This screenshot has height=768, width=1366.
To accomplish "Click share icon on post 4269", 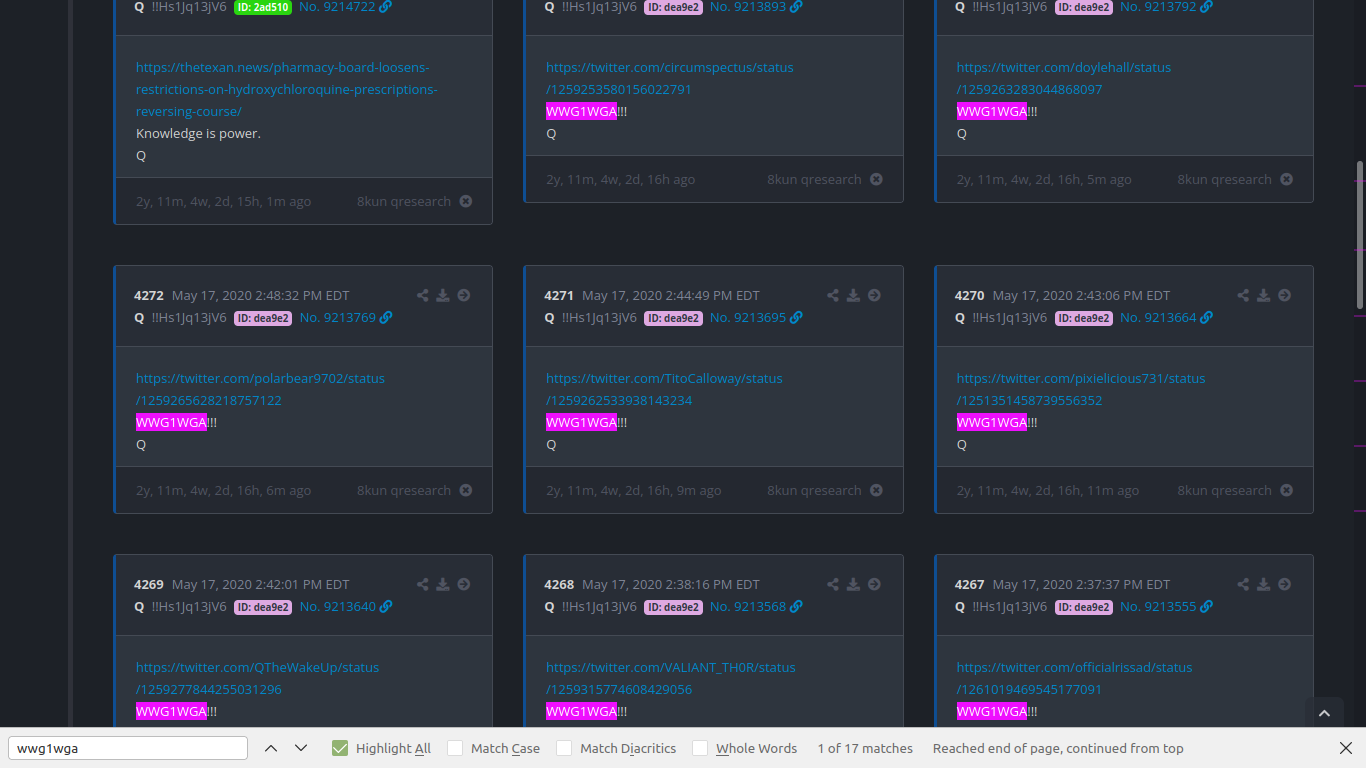I will [423, 584].
